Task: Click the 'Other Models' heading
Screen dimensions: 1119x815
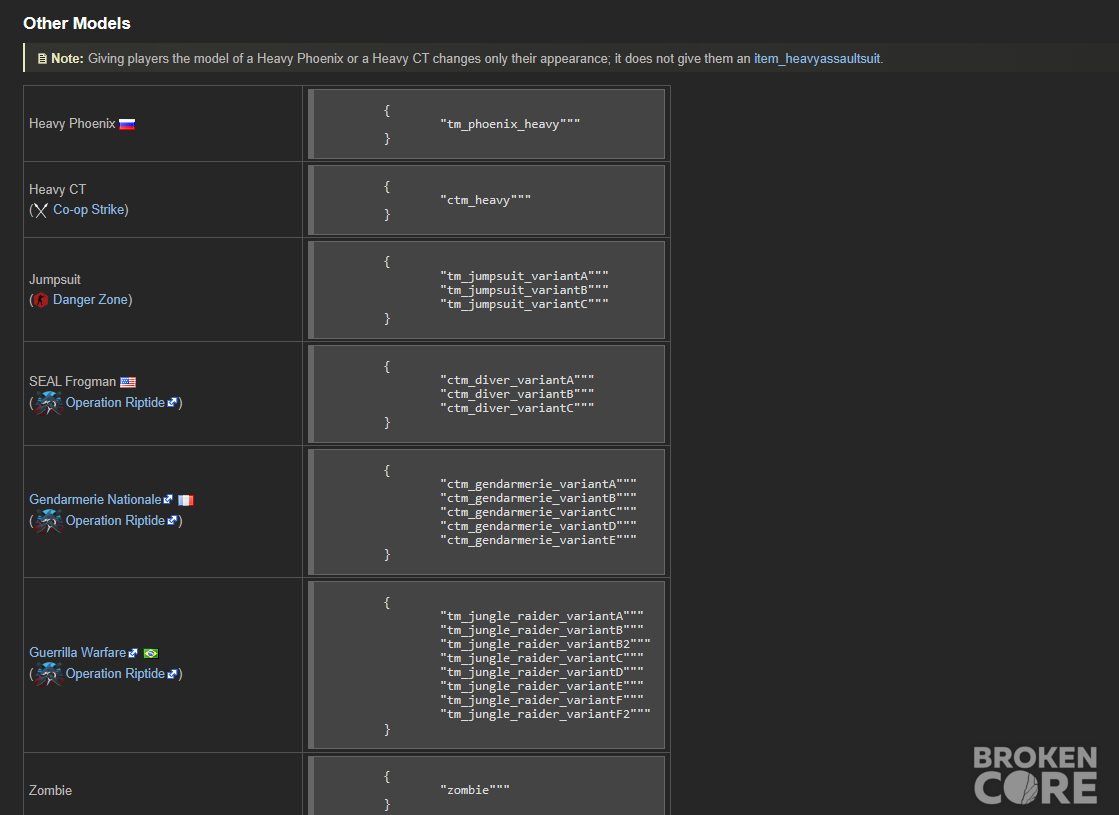Action: [77, 24]
